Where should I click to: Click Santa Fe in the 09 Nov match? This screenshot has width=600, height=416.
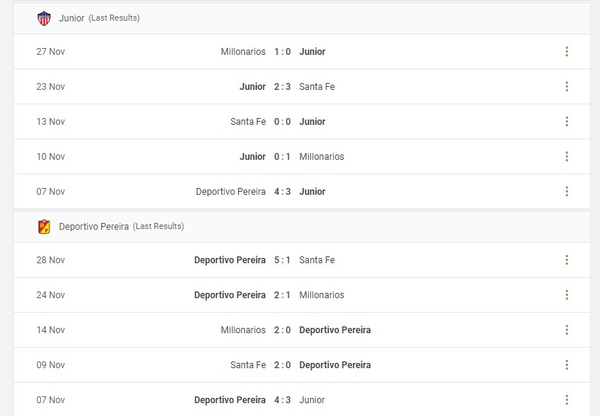[x=248, y=365]
